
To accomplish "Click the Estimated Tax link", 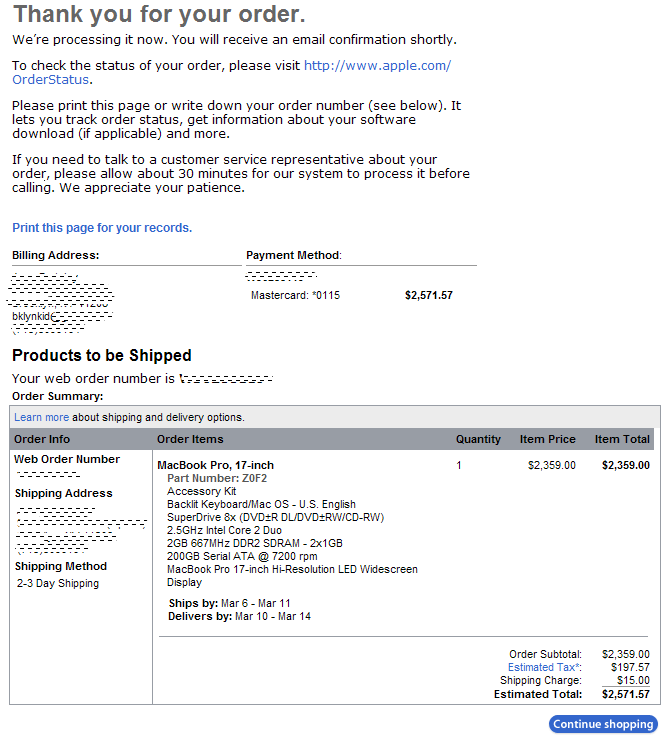I will point(543,667).
